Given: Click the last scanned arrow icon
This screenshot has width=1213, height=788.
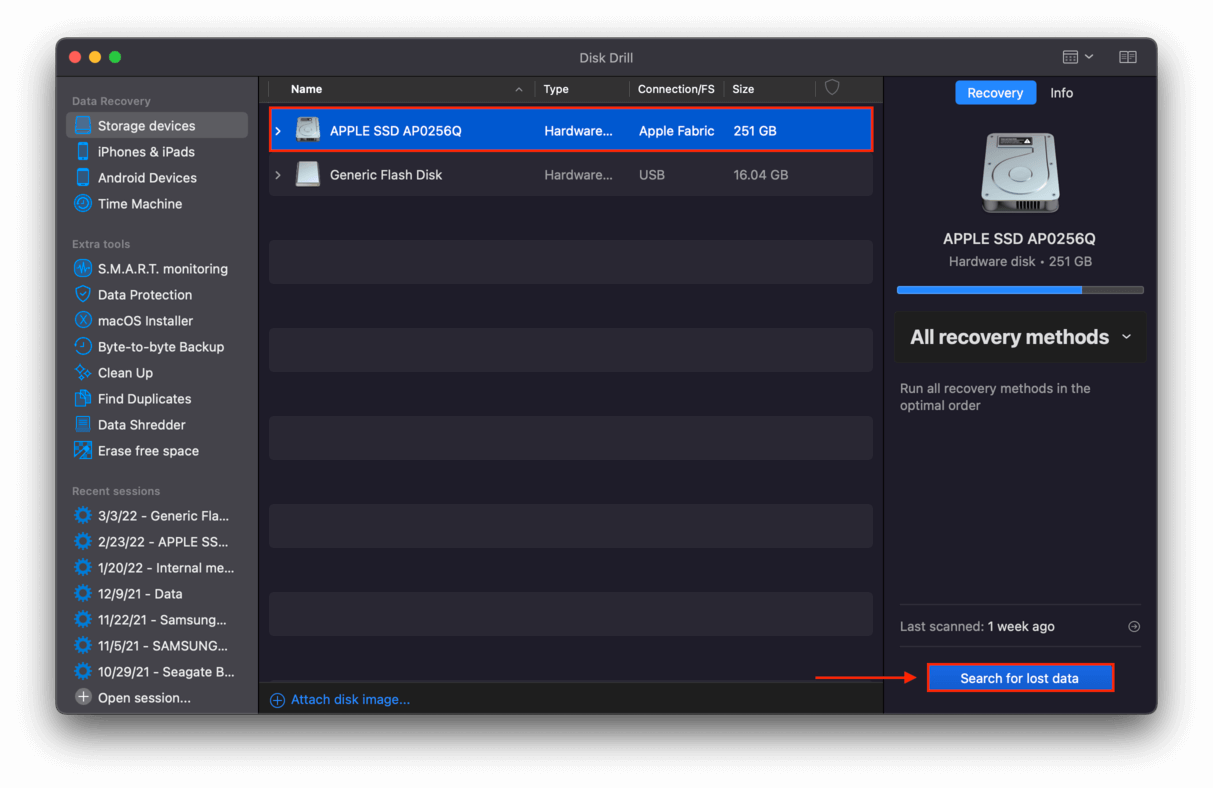Looking at the screenshot, I should (x=1134, y=627).
